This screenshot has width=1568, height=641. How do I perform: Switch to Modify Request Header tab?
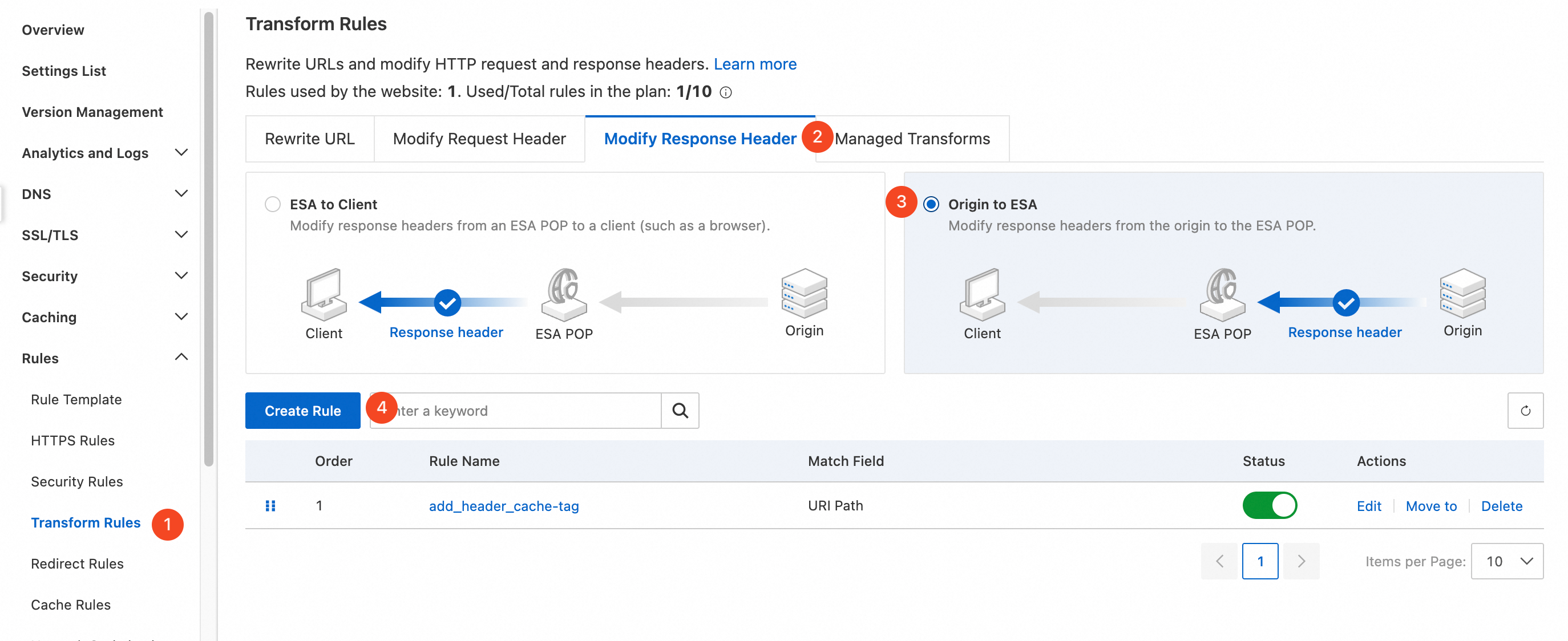pyautogui.click(x=479, y=139)
